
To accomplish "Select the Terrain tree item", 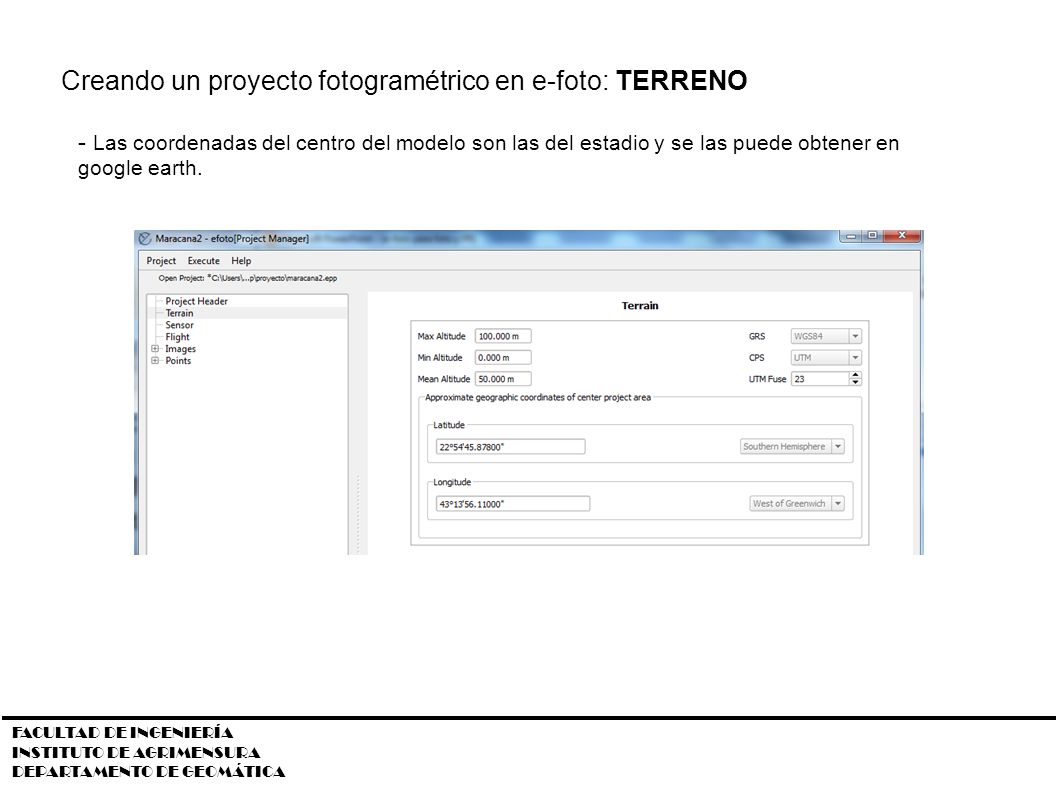I will point(179,313).
